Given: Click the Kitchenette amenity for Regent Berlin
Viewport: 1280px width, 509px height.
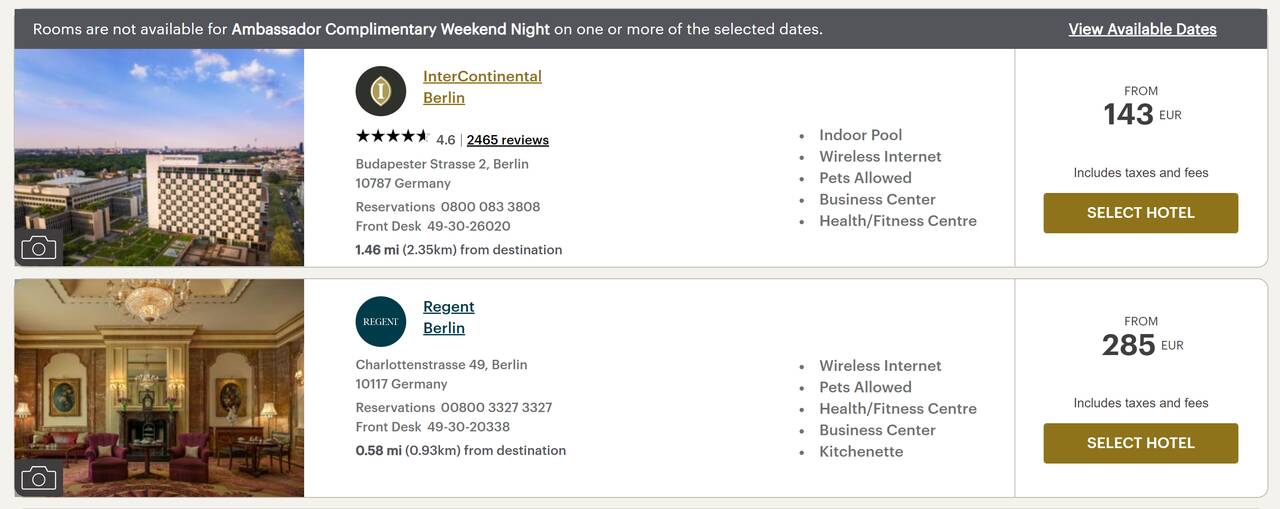Looking at the screenshot, I should pos(861,452).
